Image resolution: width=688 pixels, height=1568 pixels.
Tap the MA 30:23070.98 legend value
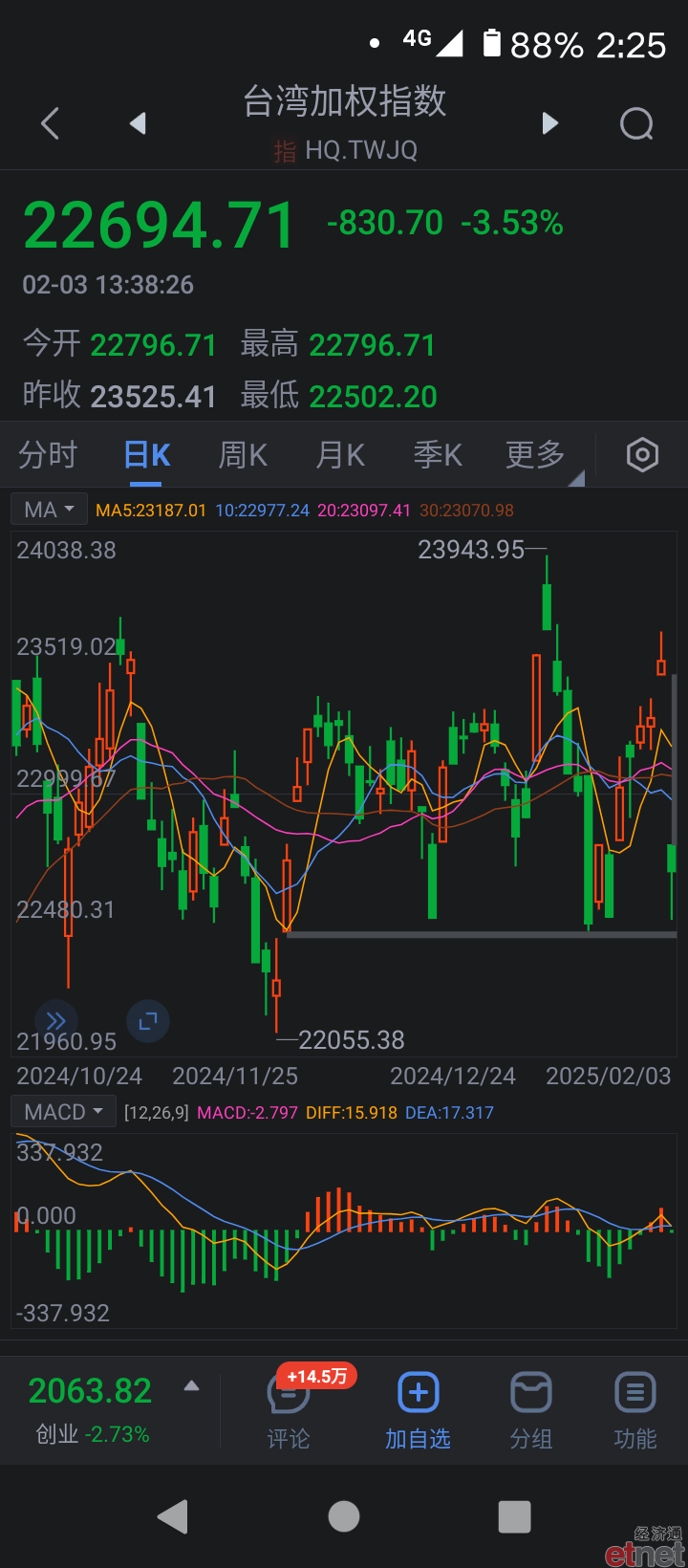pyautogui.click(x=467, y=511)
